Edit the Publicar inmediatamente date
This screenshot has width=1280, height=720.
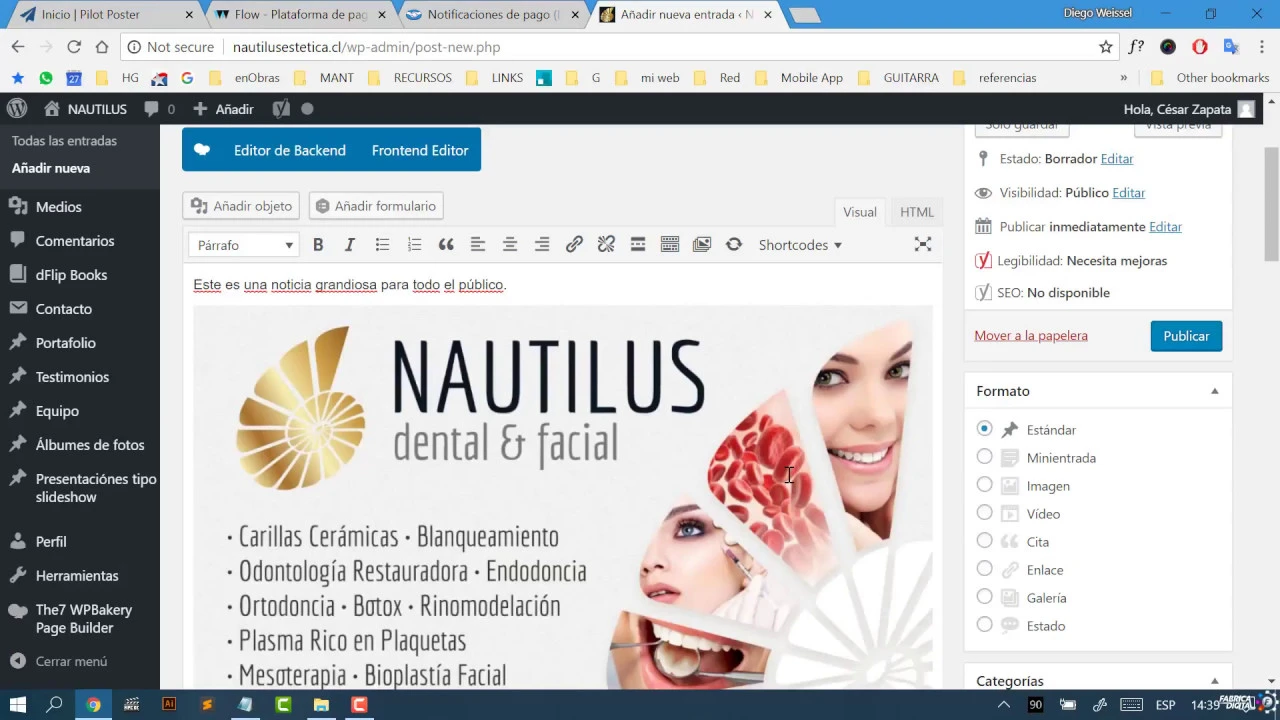(1165, 227)
